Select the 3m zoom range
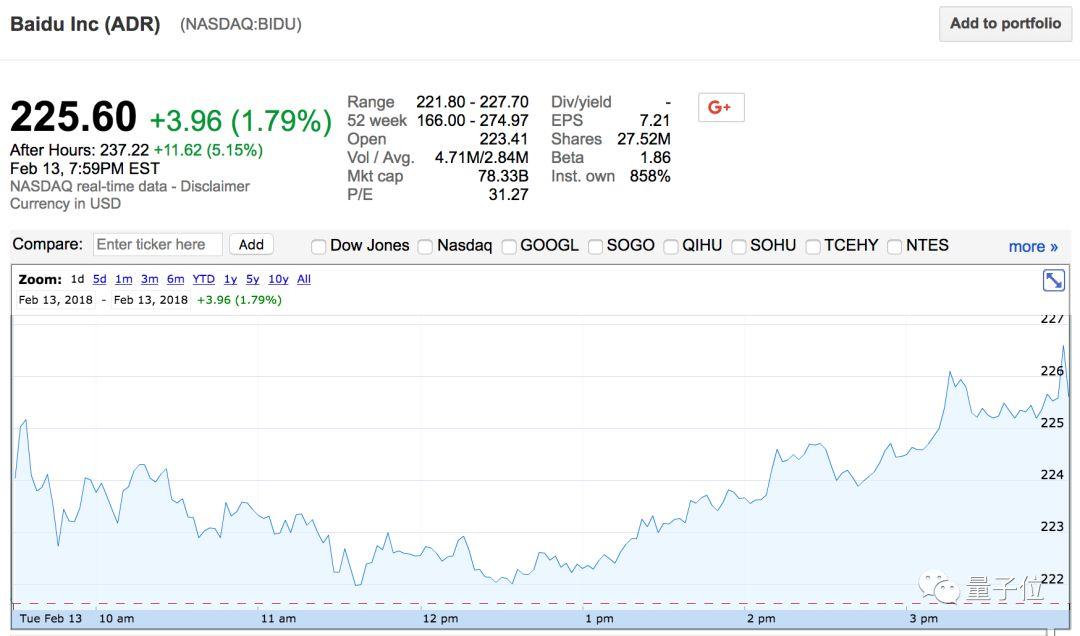This screenshot has height=636, width=1080. click(x=149, y=279)
